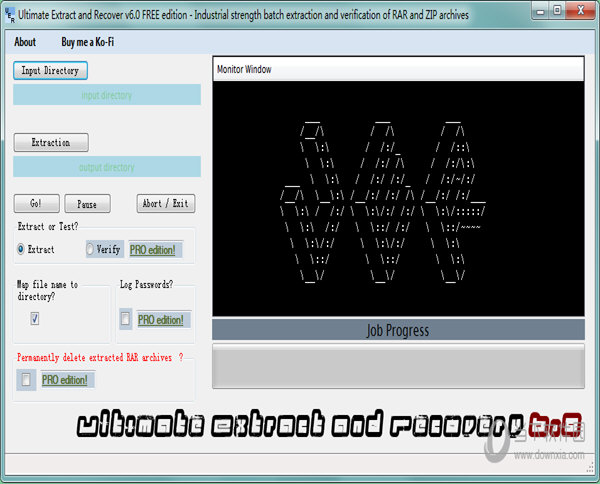Open the About menu
The width and height of the screenshot is (600, 484).
click(25, 42)
